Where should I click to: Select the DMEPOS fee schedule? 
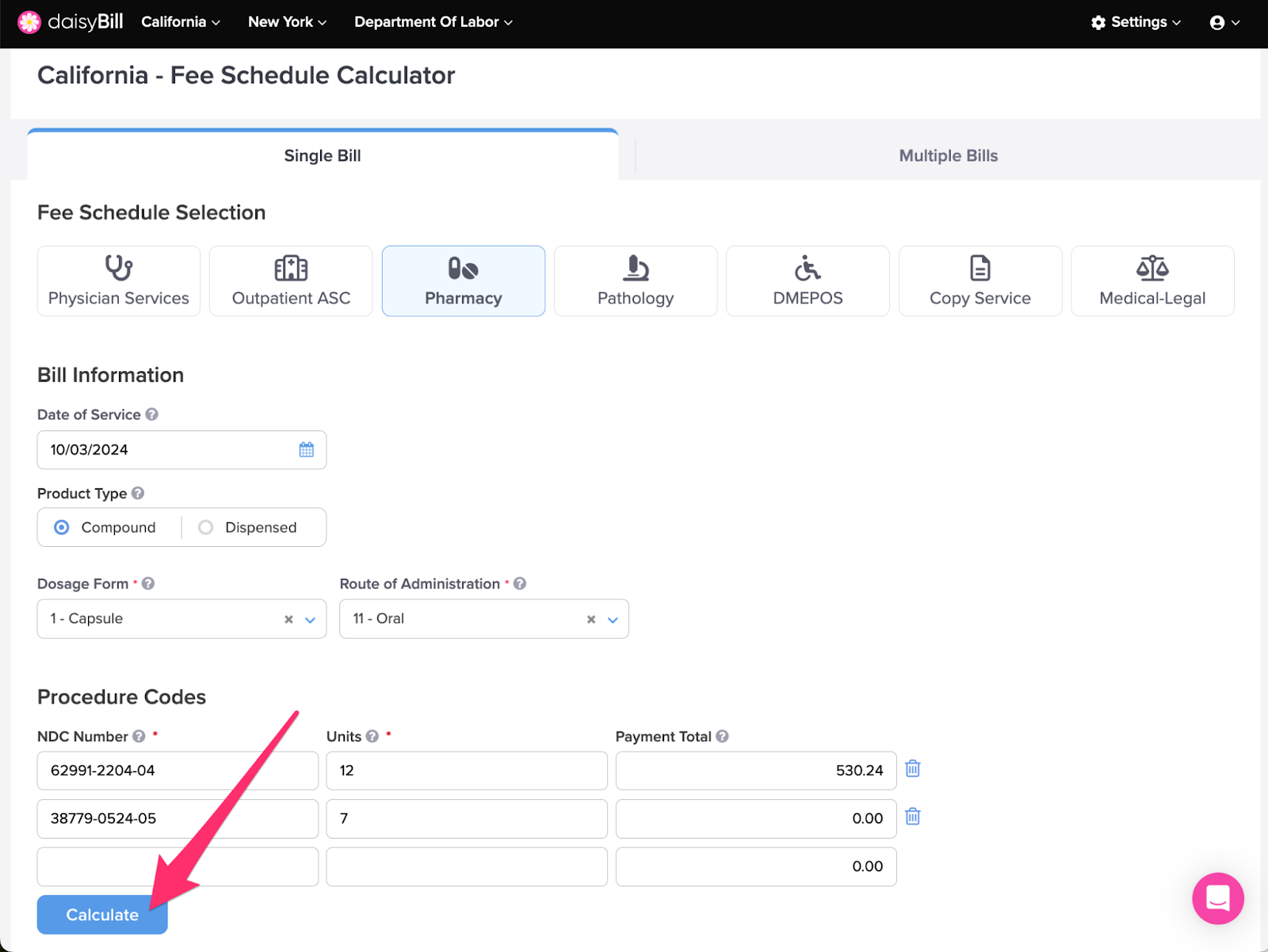pyautogui.click(x=808, y=281)
